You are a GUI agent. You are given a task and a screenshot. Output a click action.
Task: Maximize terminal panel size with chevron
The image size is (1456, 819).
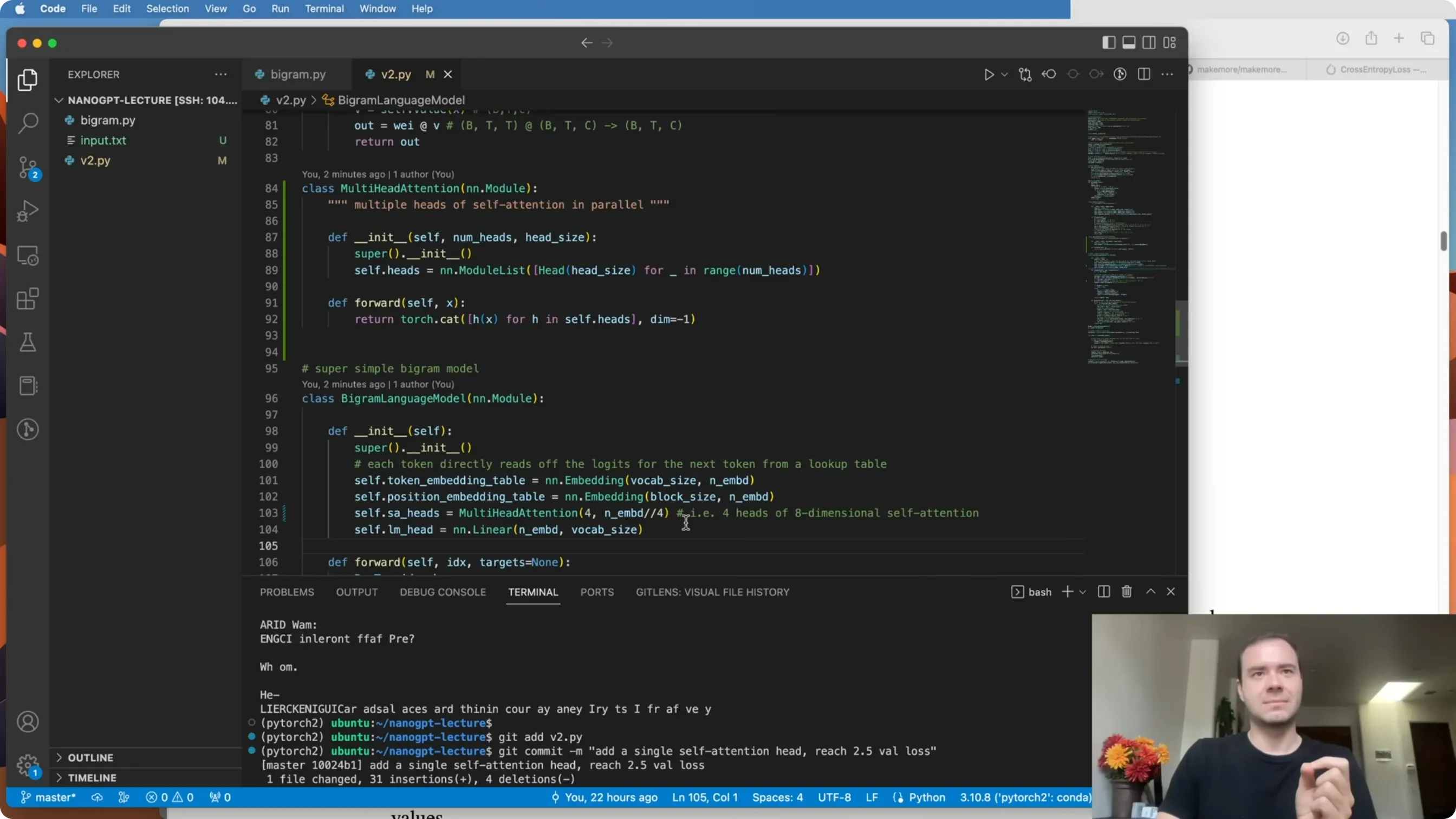1150,591
